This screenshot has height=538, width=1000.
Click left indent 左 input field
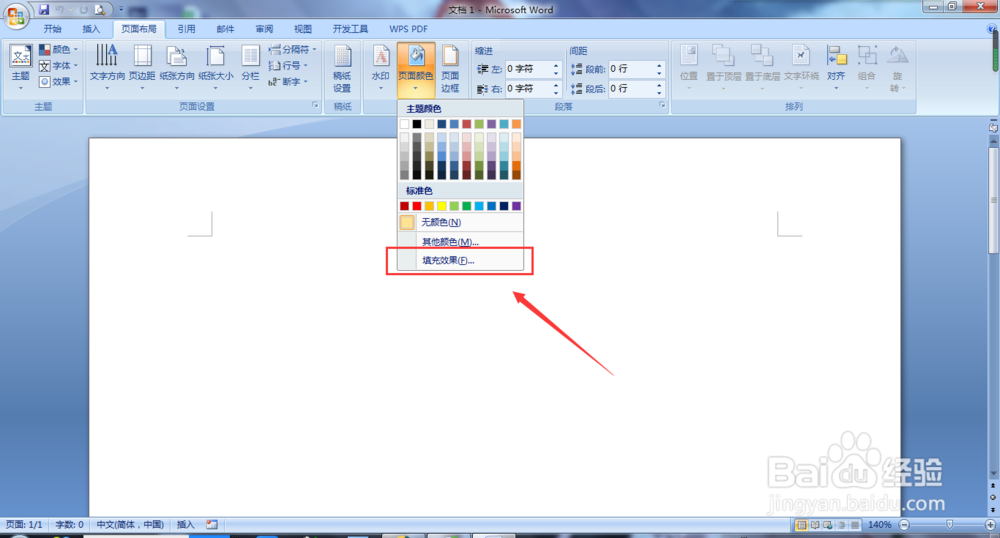point(528,69)
